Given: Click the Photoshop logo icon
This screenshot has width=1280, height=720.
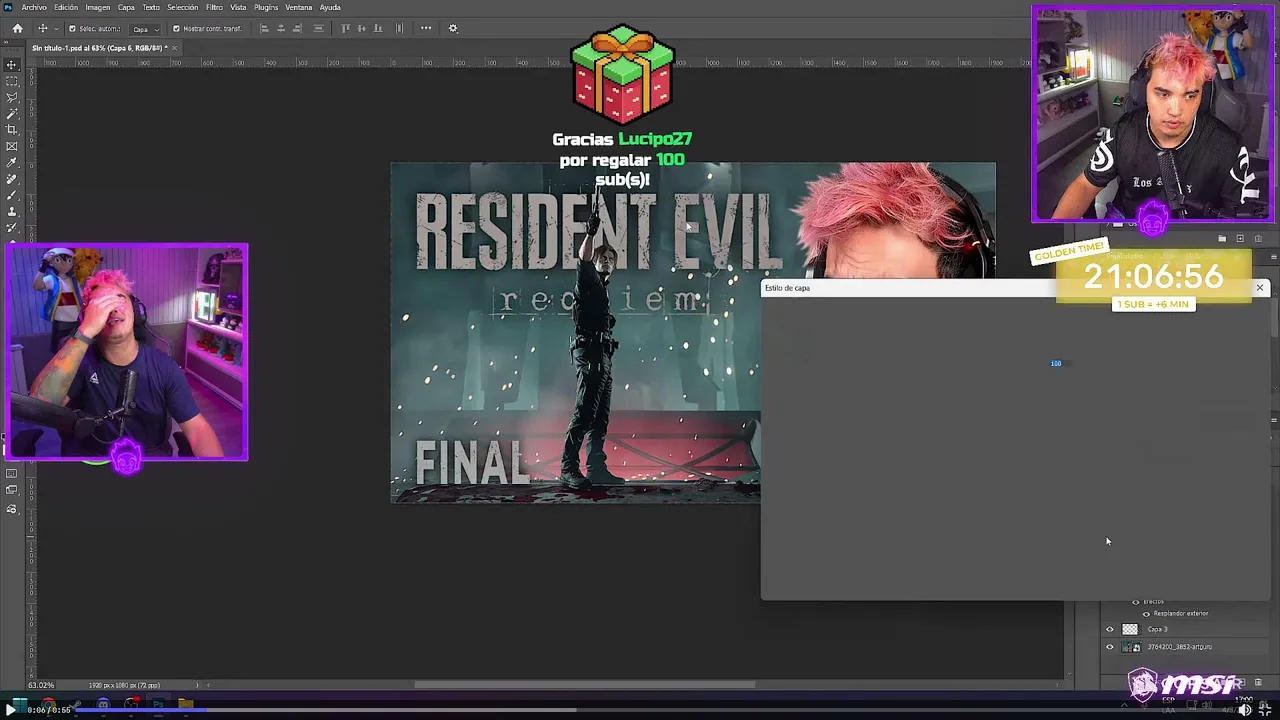Looking at the screenshot, I should pos(9,7).
